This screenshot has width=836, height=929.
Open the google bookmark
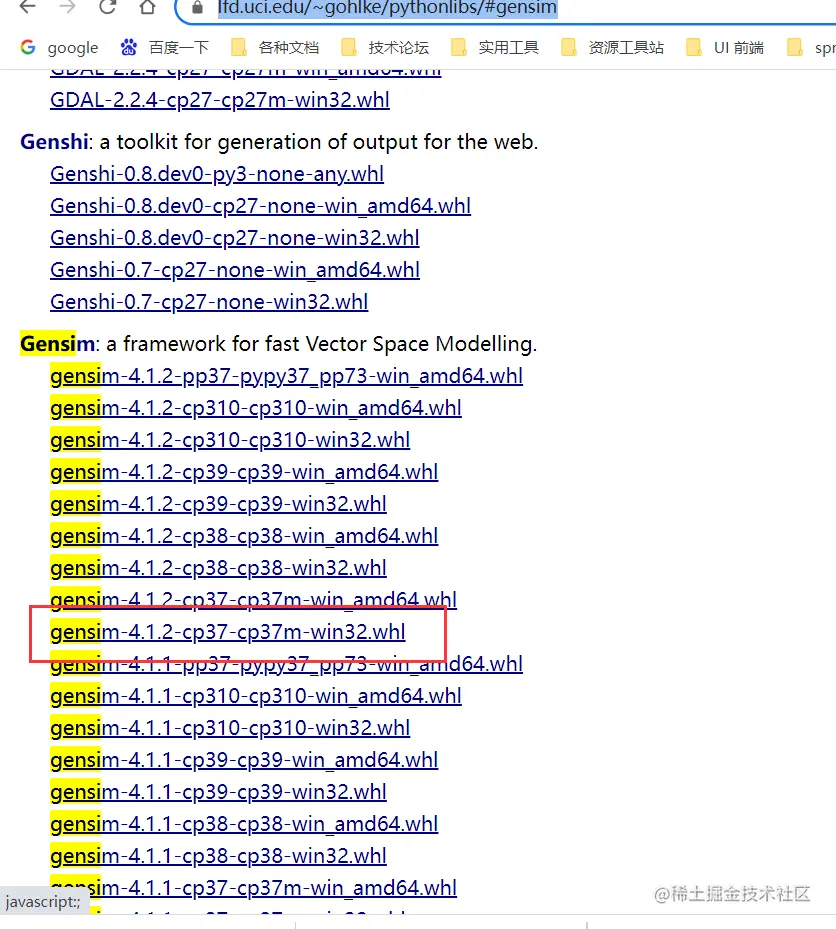[59, 47]
